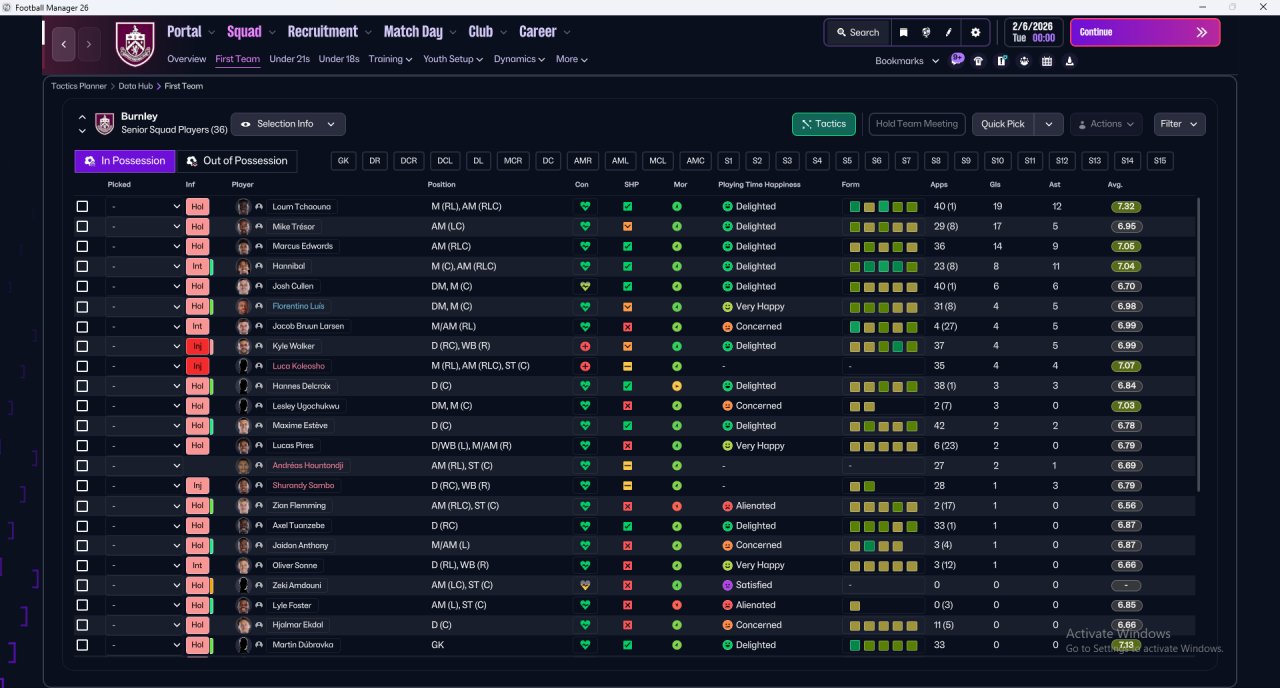
Task: Click Loum Tchaouna's form color squares
Action: point(883,207)
